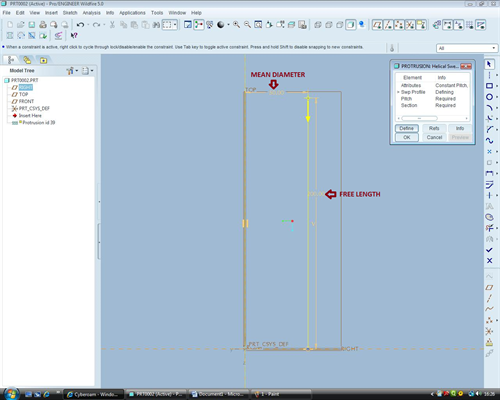
Task: Open the Sketch menu
Action: pyautogui.click(x=70, y=13)
